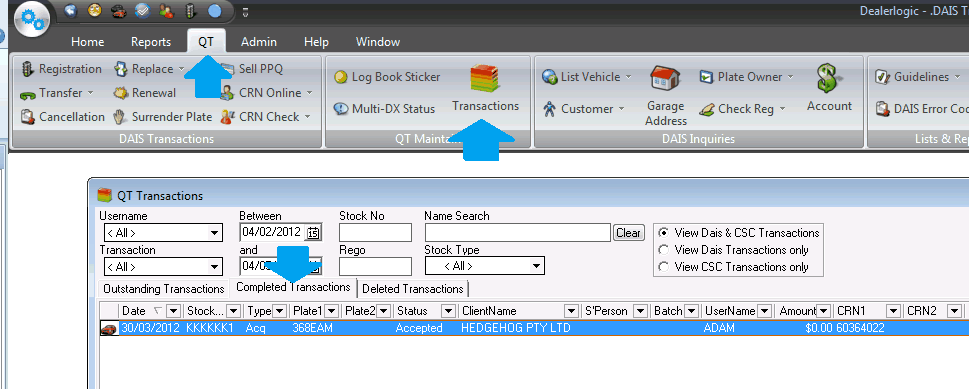Image resolution: width=969 pixels, height=389 pixels.
Task: Select View Dais & CSC Transactions
Action: click(664, 233)
